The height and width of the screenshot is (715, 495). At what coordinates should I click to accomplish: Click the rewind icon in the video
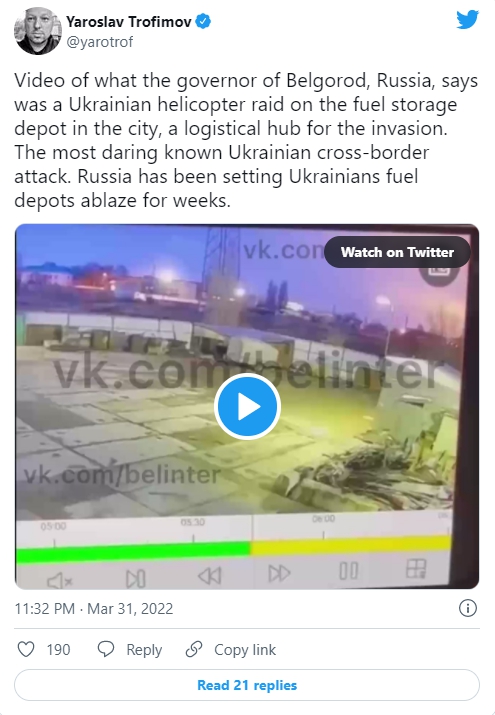point(210,575)
